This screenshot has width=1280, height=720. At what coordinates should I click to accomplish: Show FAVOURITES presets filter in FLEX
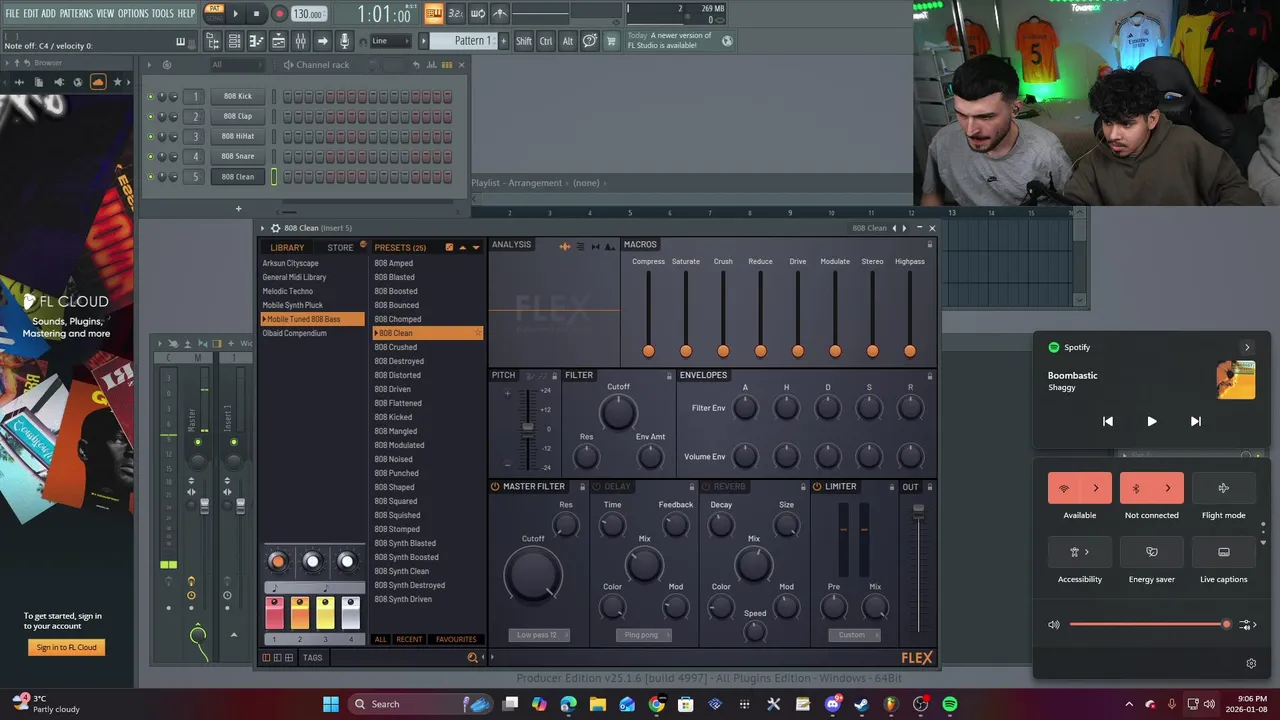(456, 639)
